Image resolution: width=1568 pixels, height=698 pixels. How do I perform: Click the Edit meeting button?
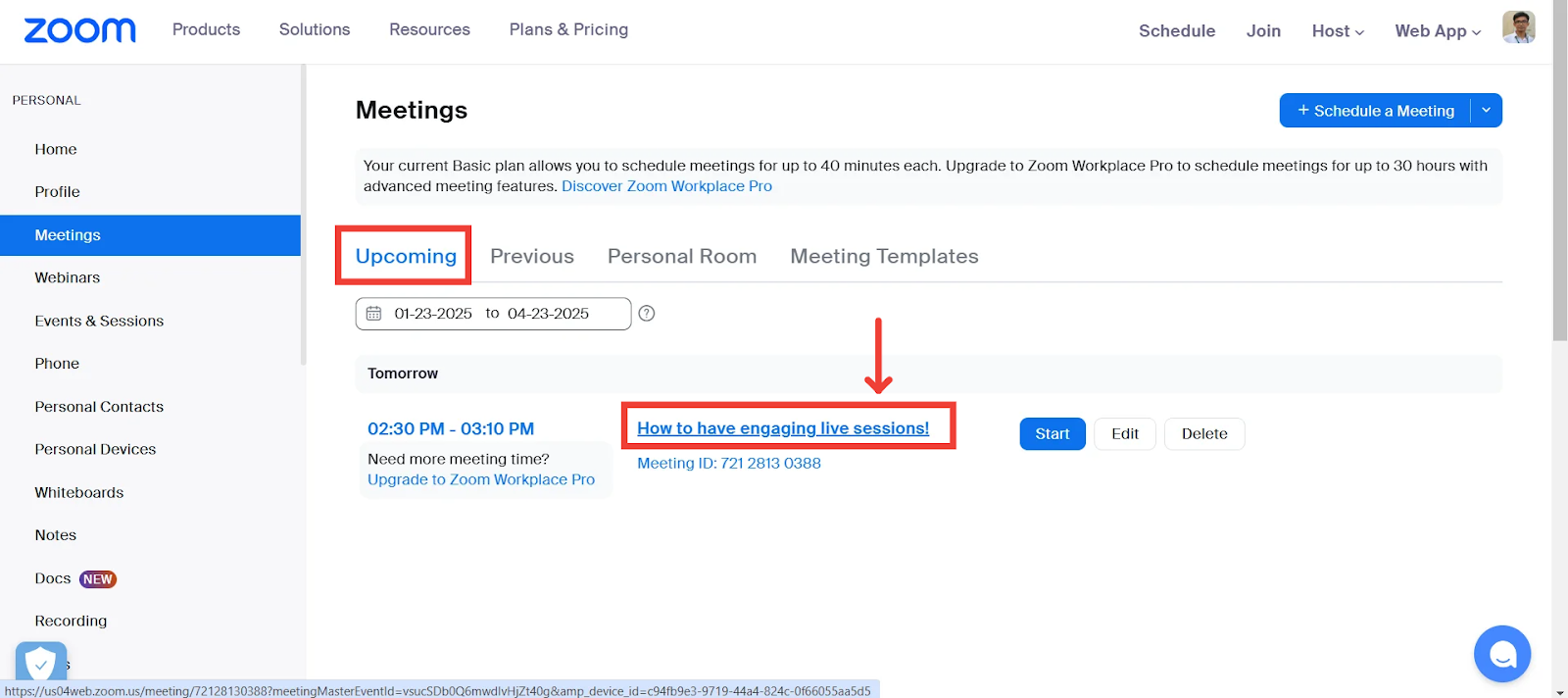point(1124,434)
